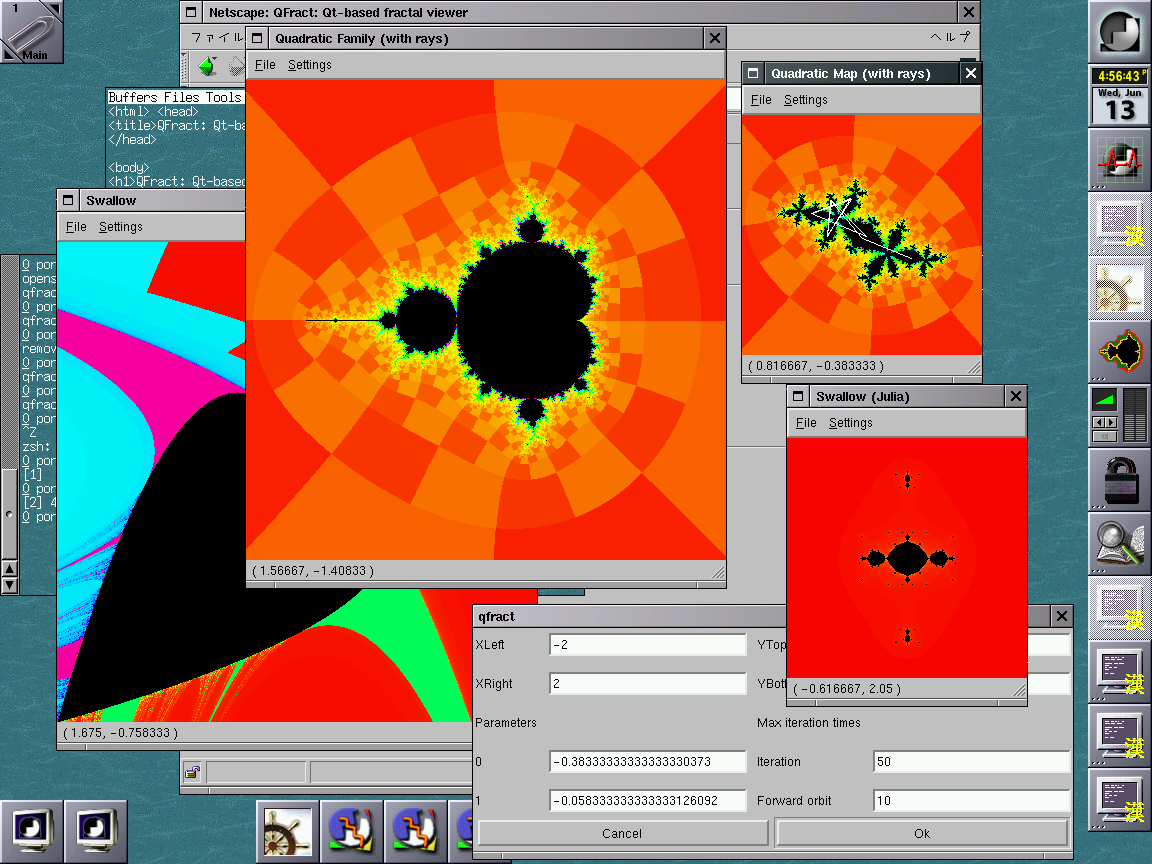This screenshot has height=864, width=1152.
Task: Open the padlock screen lock dock icon
Action: [x=1120, y=479]
